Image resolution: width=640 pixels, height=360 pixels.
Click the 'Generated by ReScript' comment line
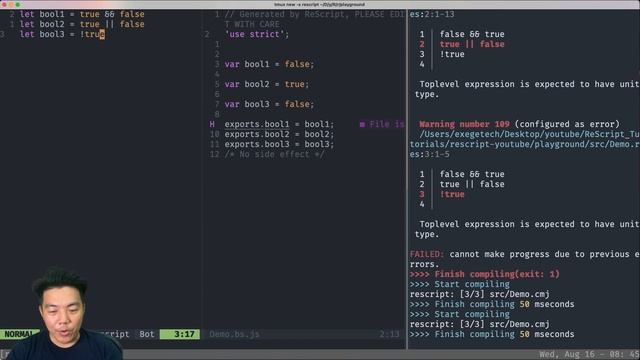(x=314, y=14)
